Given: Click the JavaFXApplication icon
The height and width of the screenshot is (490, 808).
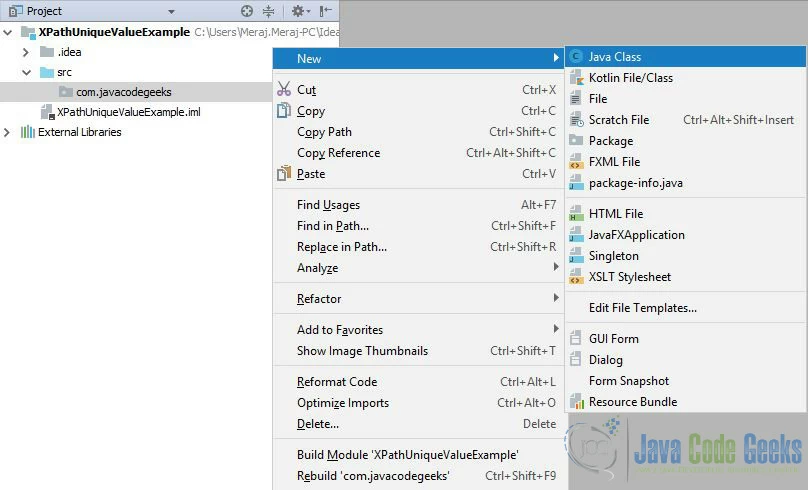Looking at the screenshot, I should pyautogui.click(x=576, y=235).
